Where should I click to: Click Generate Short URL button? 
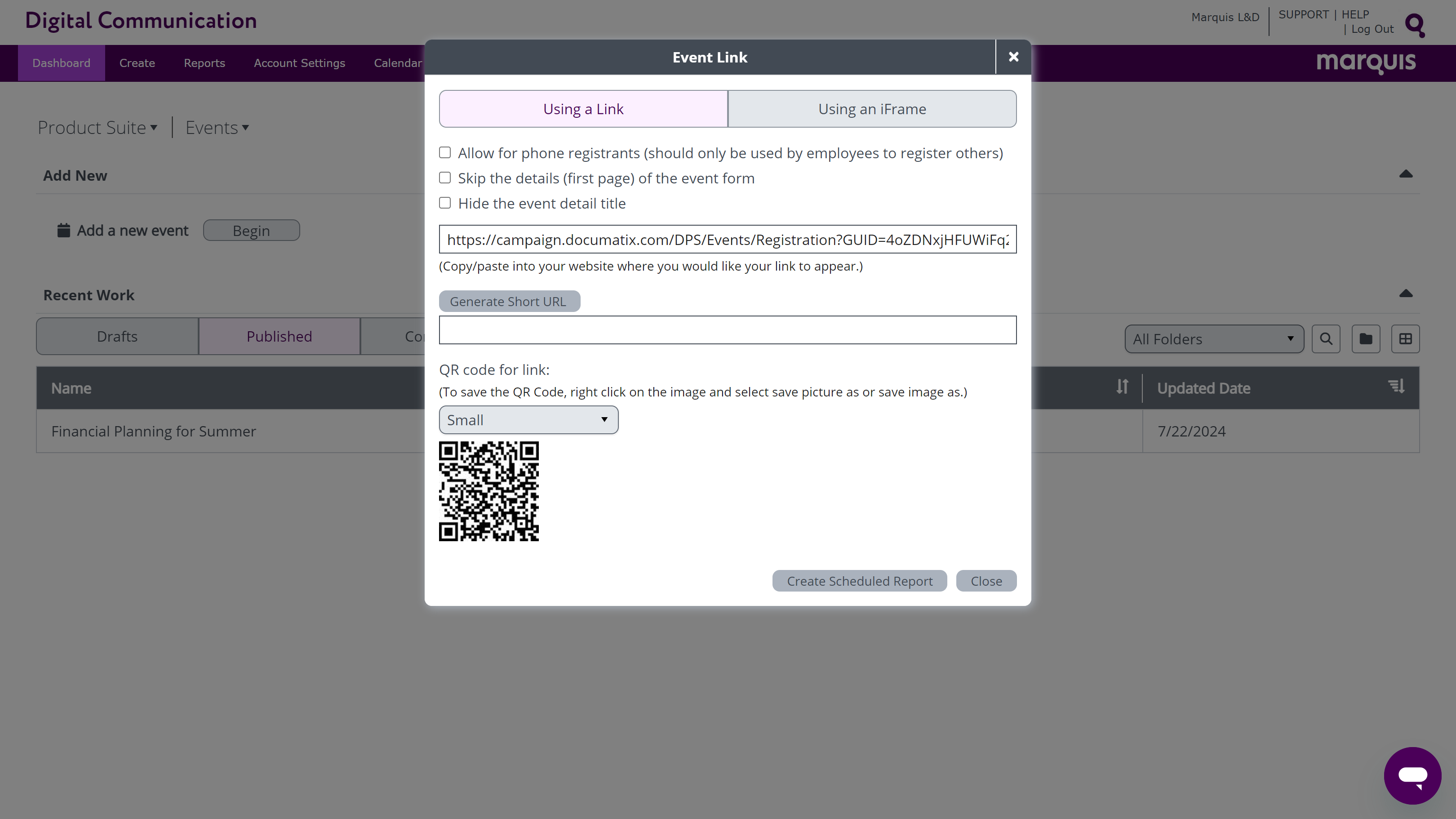tap(509, 301)
